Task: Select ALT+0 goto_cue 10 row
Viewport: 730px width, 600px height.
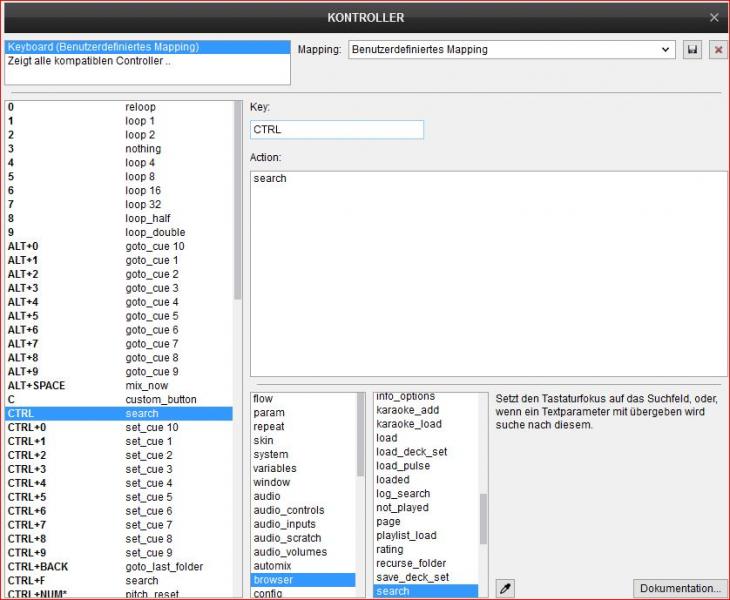Action: (x=119, y=246)
